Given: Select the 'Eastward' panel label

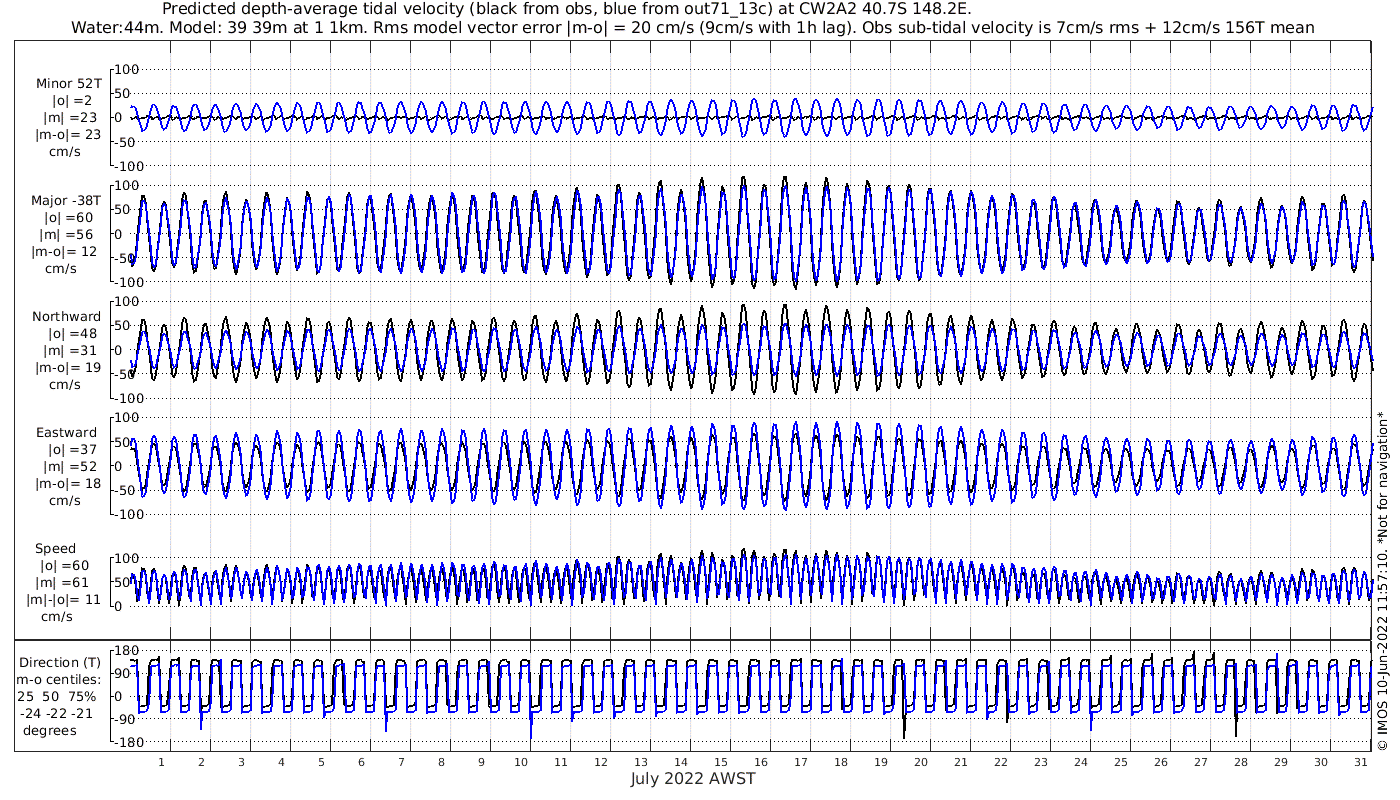Looking at the screenshot, I should click(66, 433).
